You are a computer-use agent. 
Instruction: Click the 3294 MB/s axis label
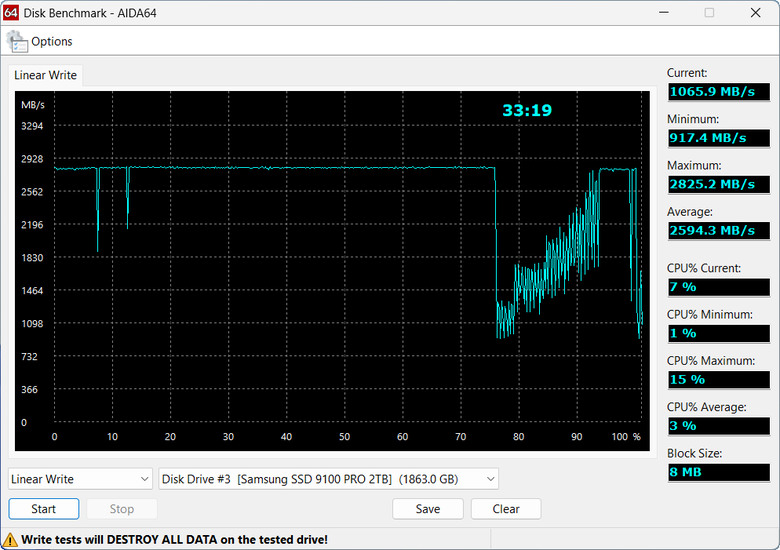point(32,126)
